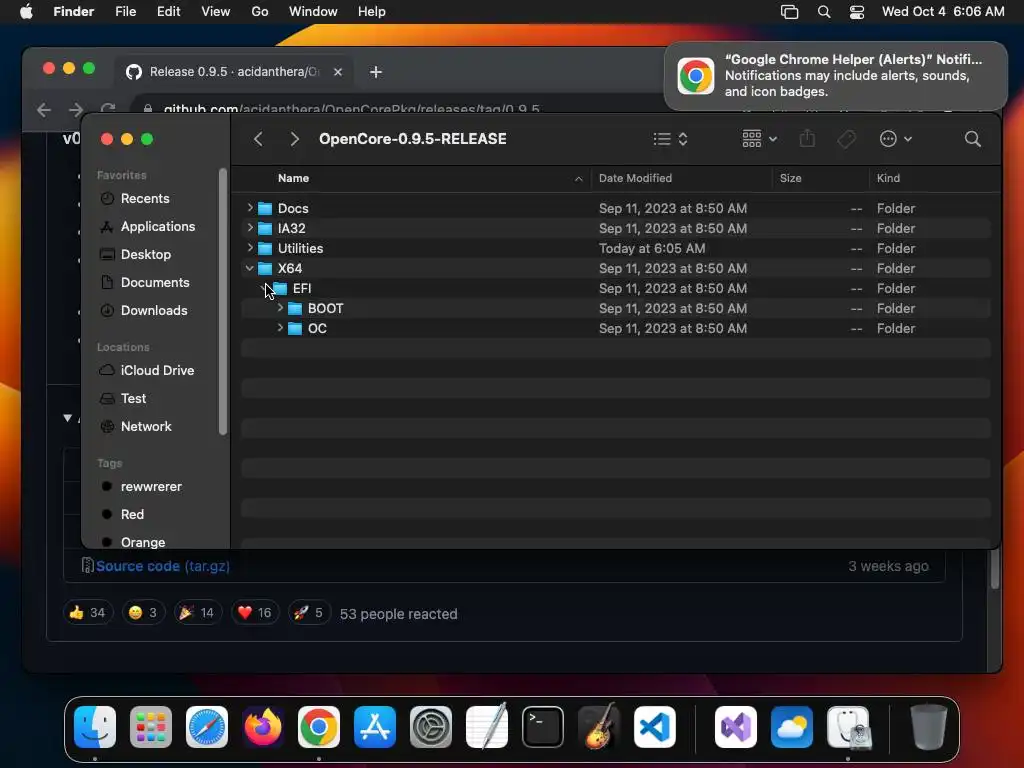Open Visual Studio Code from the Dock
Screen dimensions: 1024x768
pyautogui.click(x=655, y=727)
